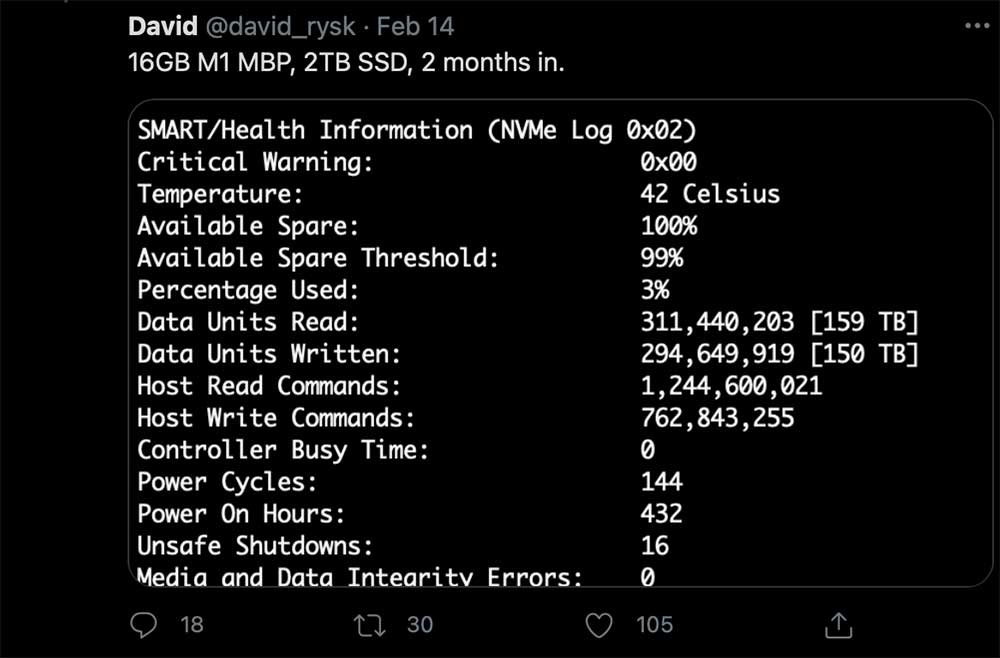The image size is (1000, 658).
Task: Click the 42 Celsius temperature value
Action: [709, 194]
